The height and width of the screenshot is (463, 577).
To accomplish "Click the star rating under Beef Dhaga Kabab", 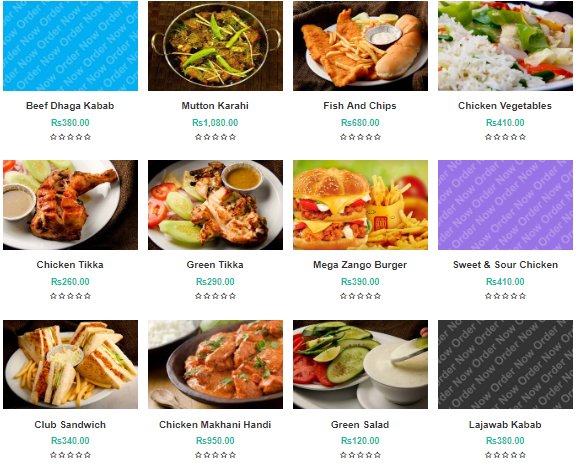I will click(70, 137).
